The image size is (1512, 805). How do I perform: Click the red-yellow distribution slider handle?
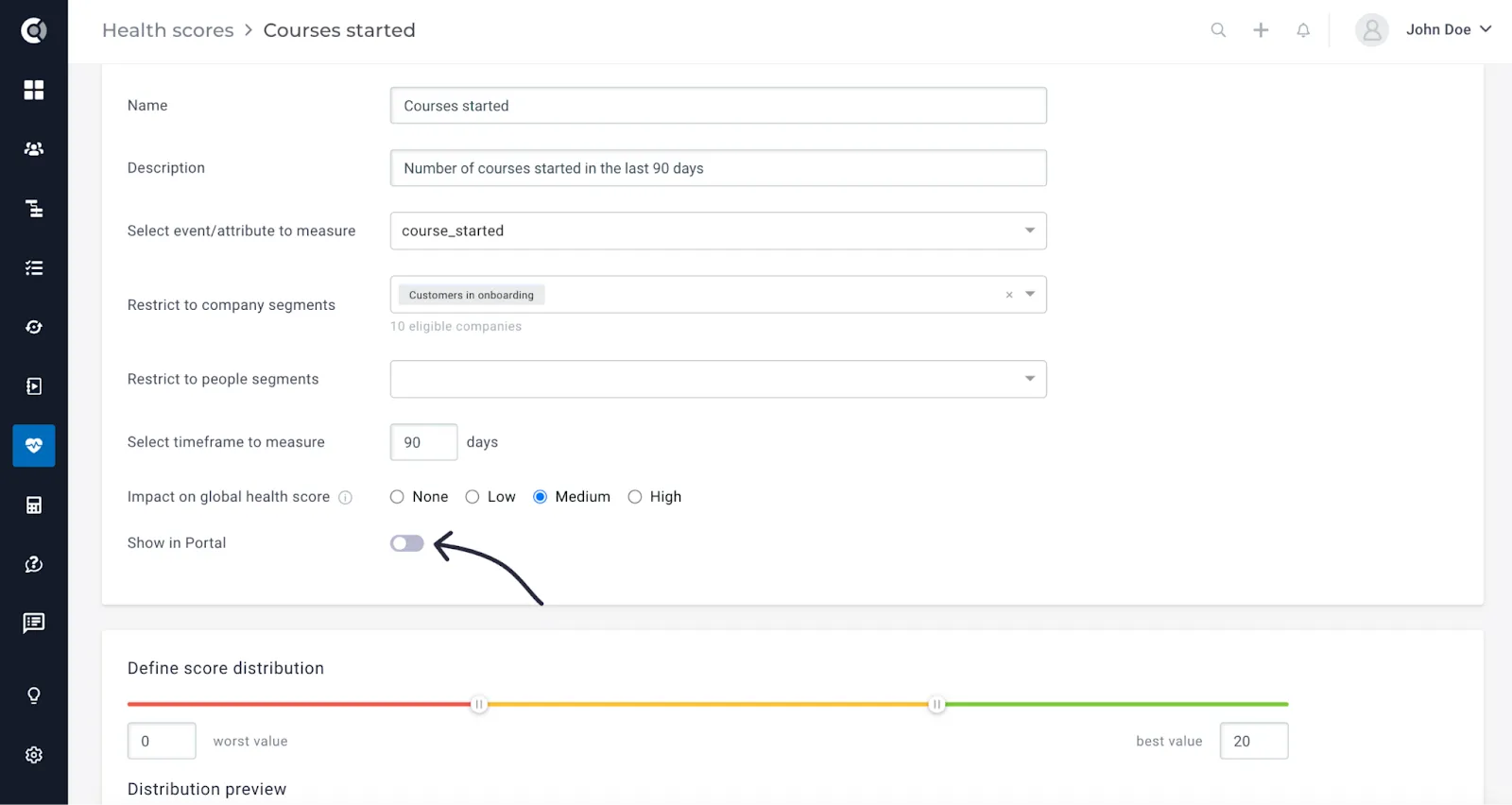(479, 704)
